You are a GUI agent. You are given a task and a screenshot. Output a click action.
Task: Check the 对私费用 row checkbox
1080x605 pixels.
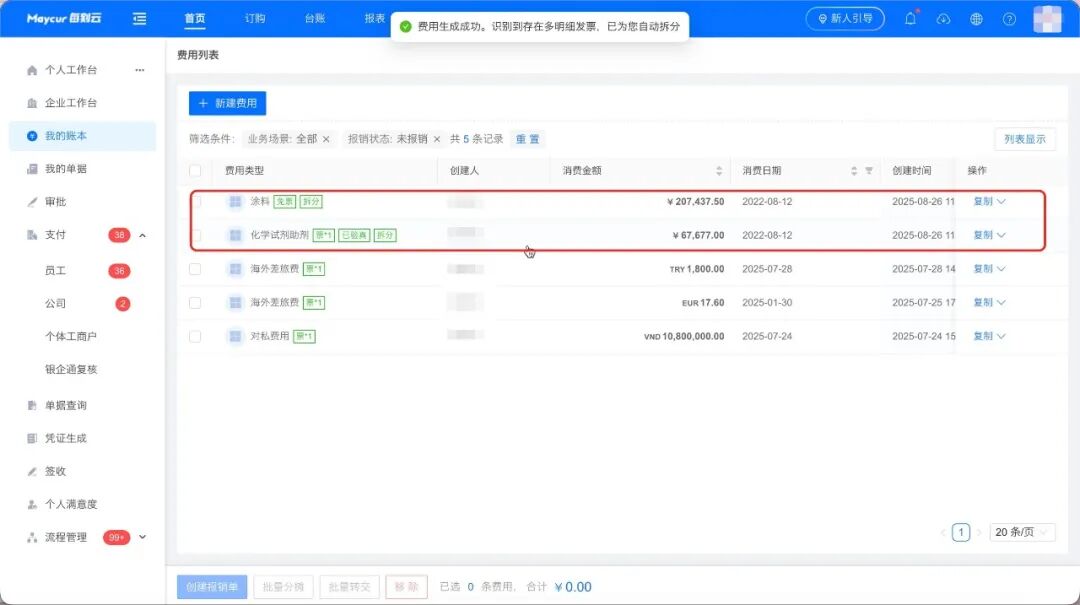tap(195, 336)
